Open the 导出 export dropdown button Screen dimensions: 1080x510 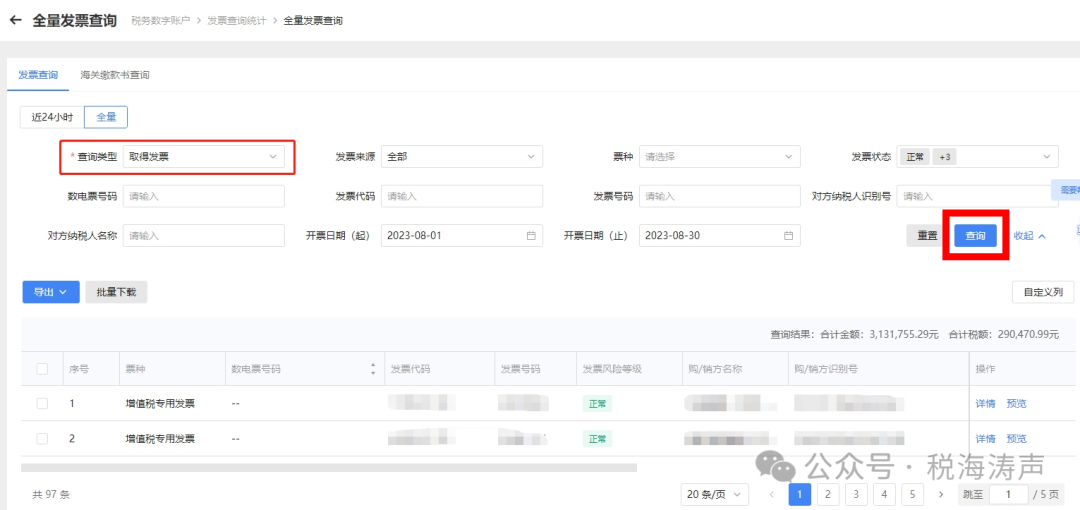[x=50, y=292]
